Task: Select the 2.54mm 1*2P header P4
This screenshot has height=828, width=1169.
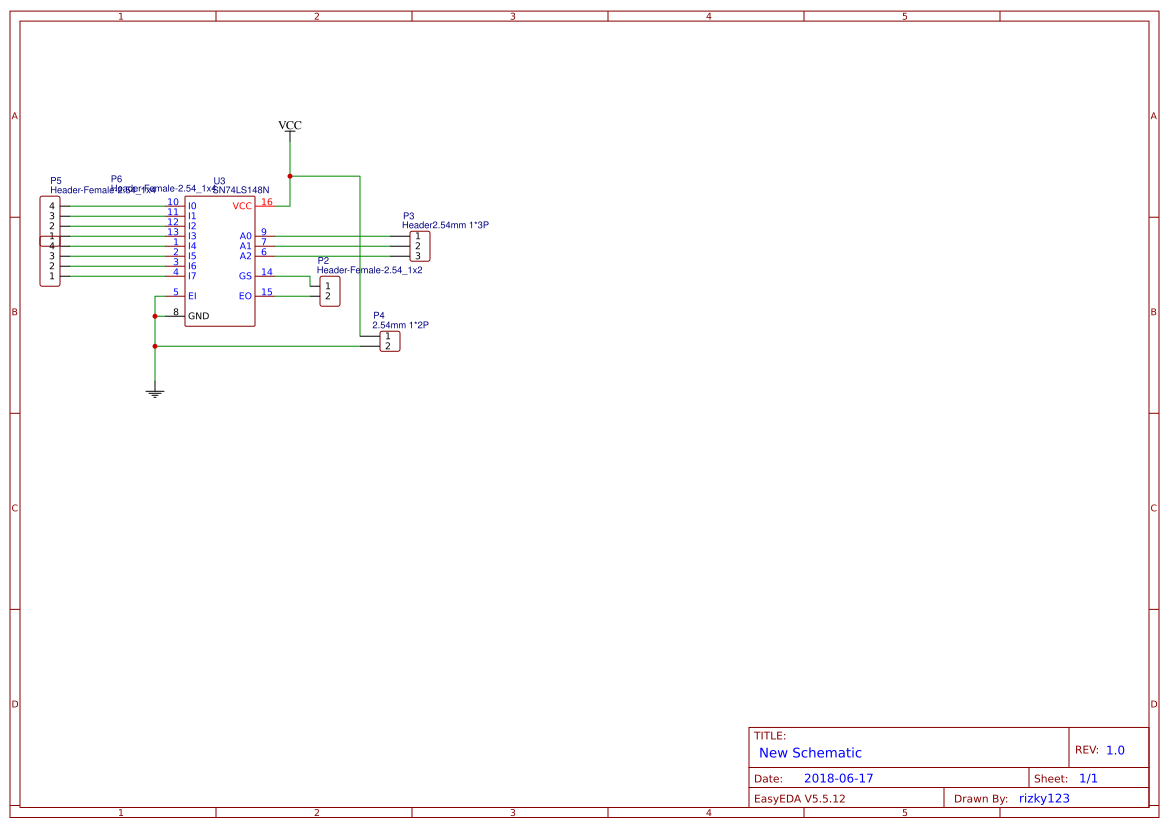Action: coord(389,340)
